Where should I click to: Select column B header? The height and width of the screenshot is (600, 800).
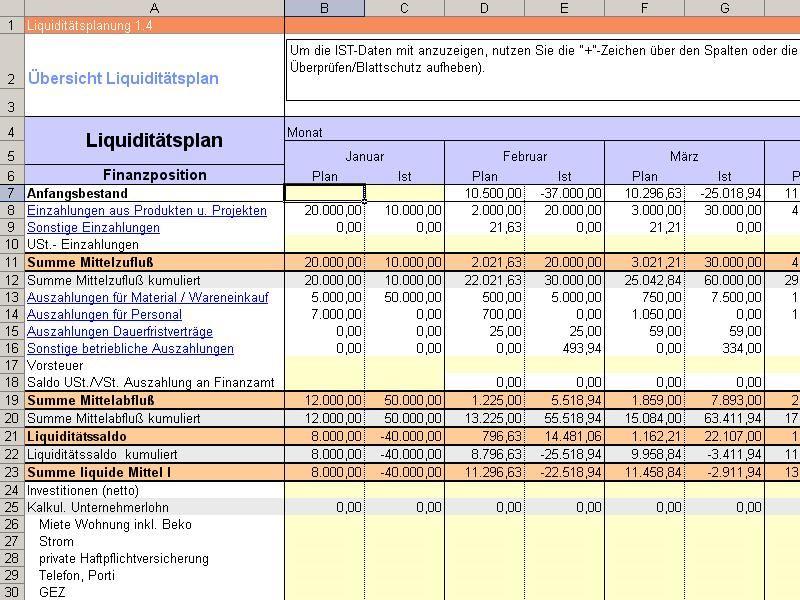pyautogui.click(x=324, y=8)
